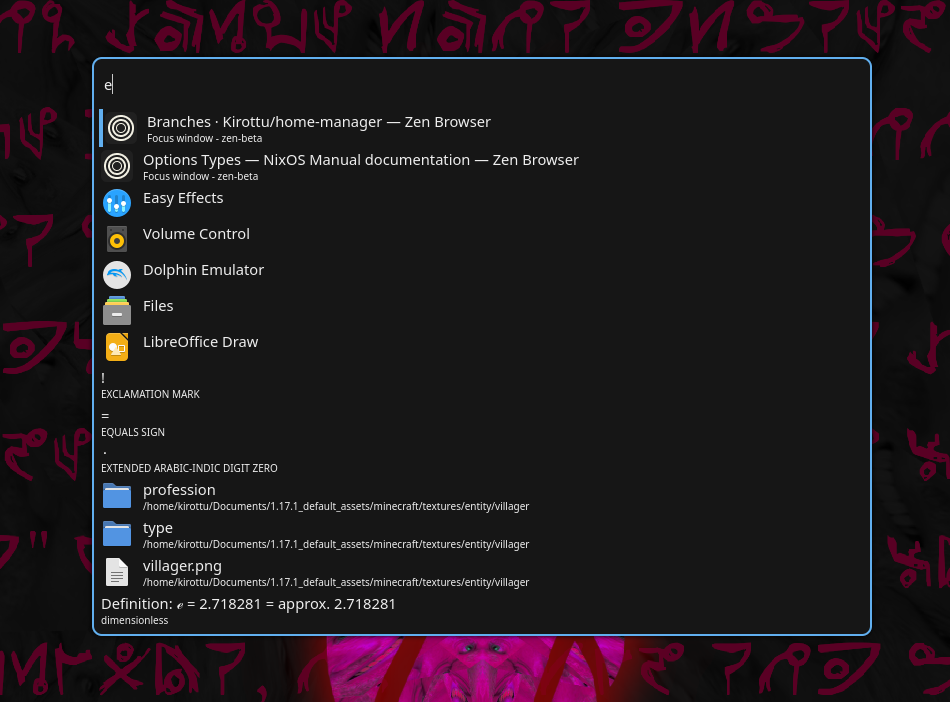This screenshot has height=702, width=950.
Task: Click the path text under profession
Action: coord(336,506)
